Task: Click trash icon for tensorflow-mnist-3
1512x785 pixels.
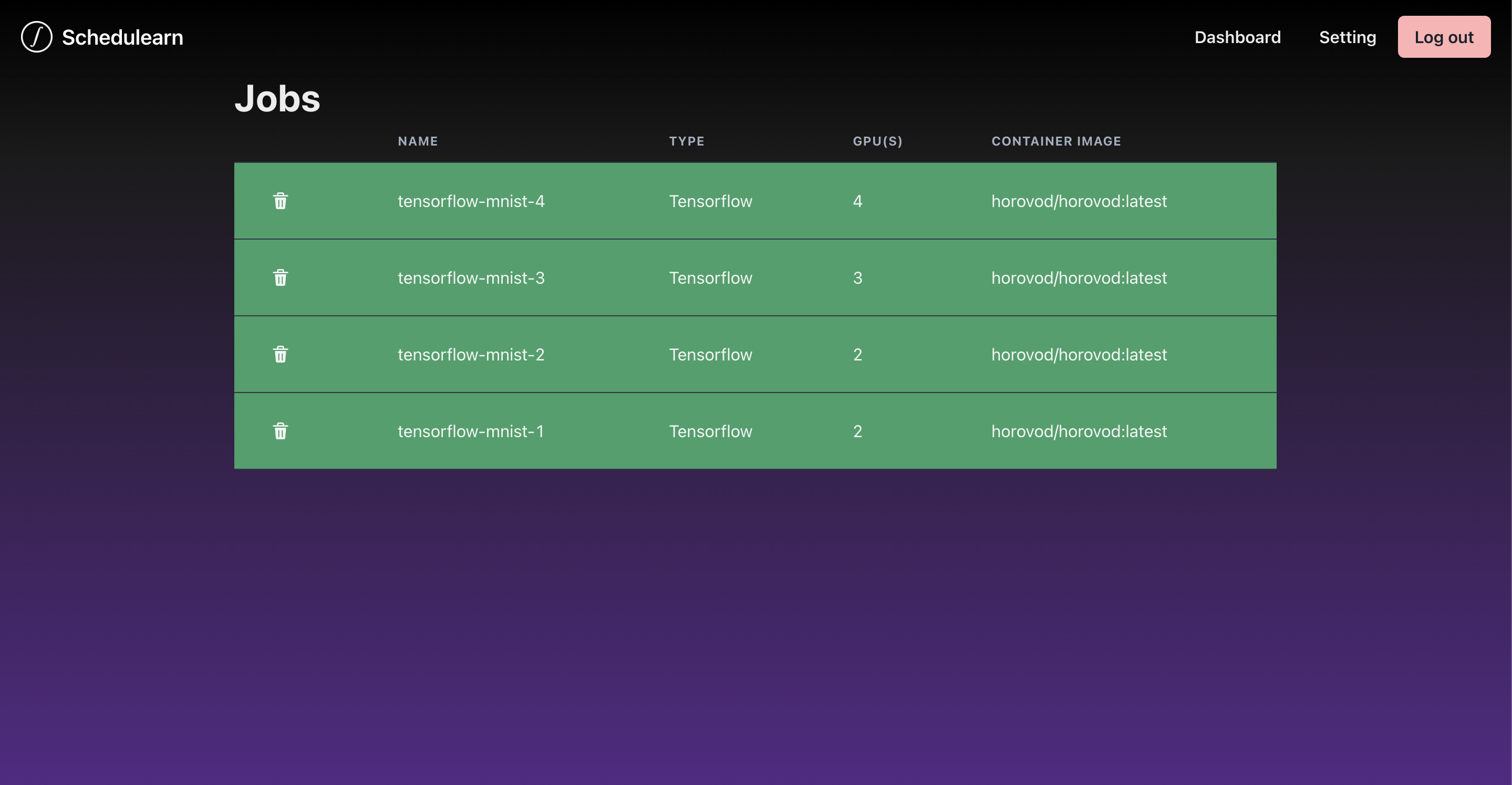Action: (281, 278)
